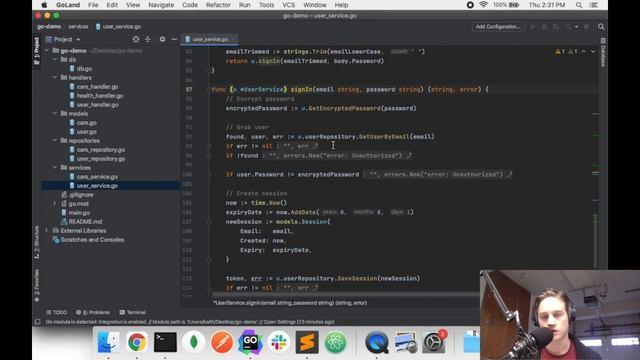640x360 pixels.
Task: Click the Debug bug icon in toolbar
Action: [544, 27]
